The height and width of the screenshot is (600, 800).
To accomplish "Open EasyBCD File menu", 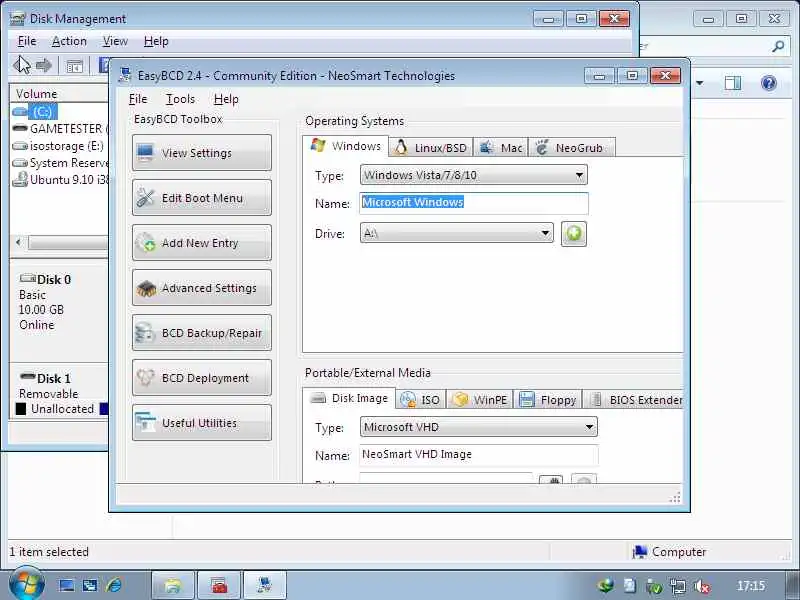I will pos(138,99).
